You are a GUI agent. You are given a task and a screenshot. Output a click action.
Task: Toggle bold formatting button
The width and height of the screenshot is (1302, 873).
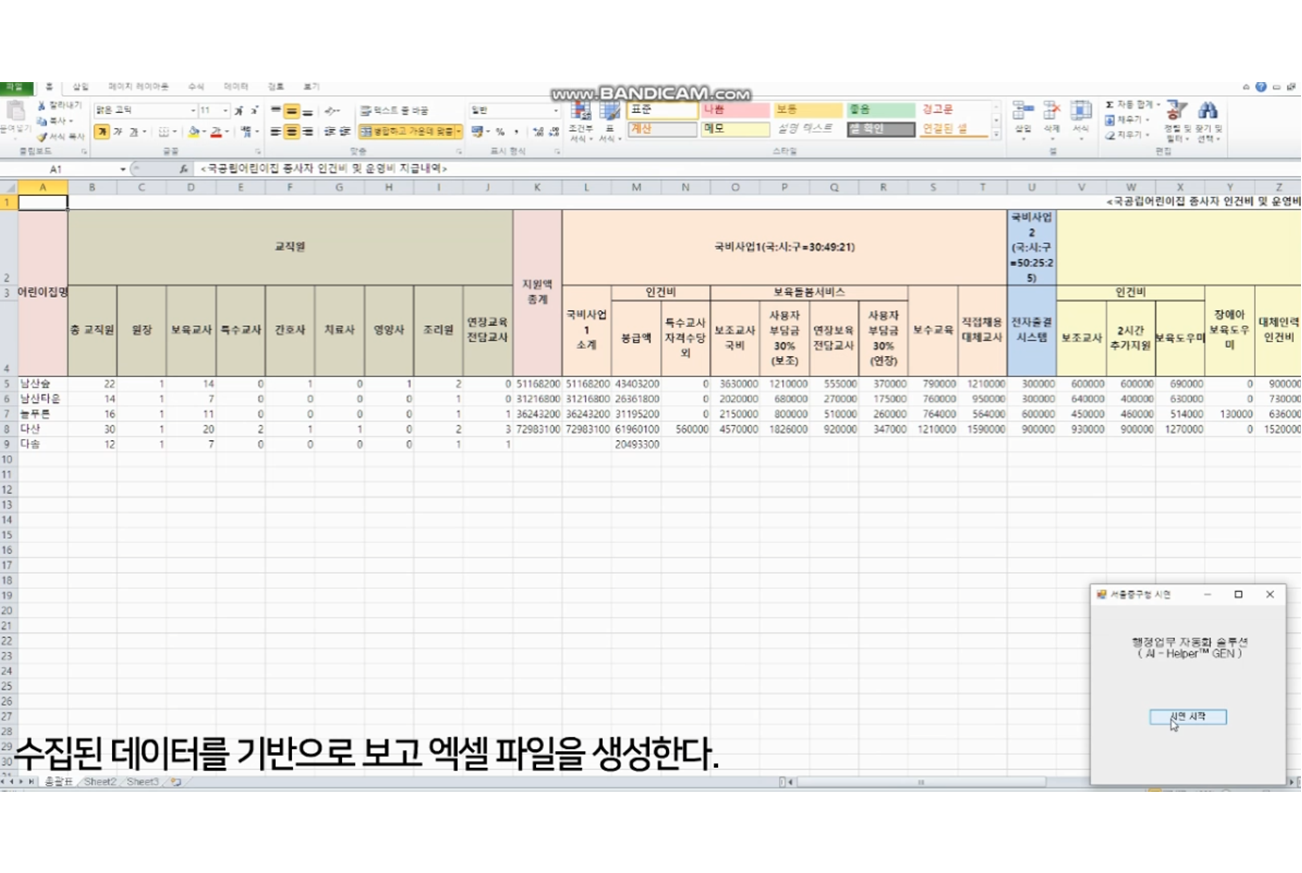[102, 132]
